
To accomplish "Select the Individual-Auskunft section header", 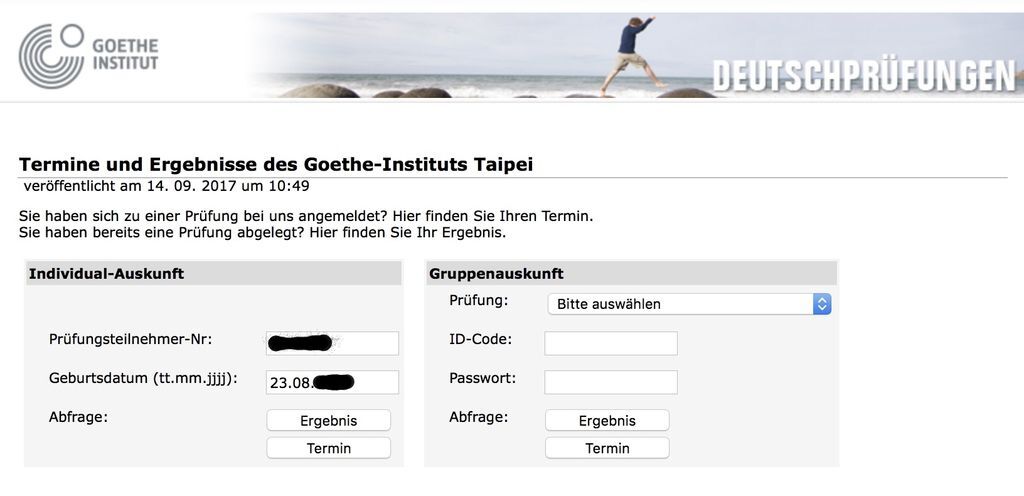I will [107, 273].
